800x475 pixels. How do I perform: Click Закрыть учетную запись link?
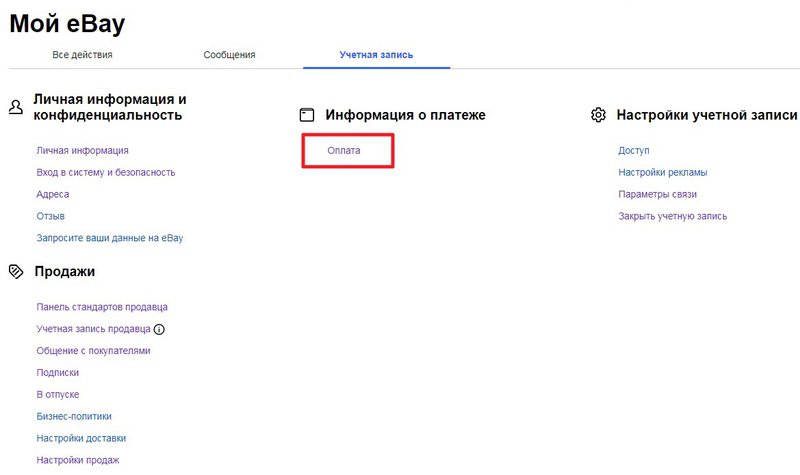(x=672, y=216)
